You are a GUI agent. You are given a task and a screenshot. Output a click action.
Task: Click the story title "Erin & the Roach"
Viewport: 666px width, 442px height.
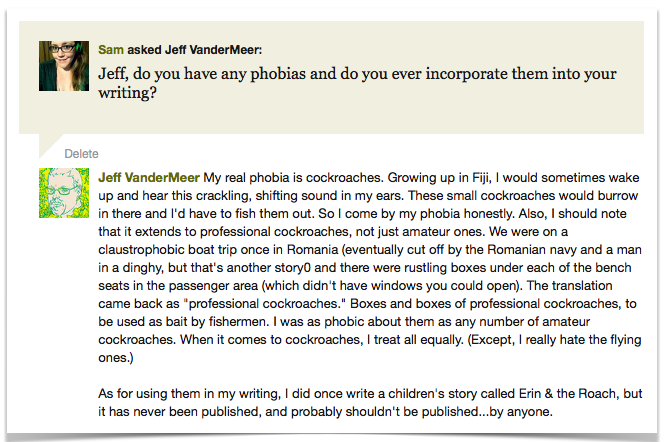coord(569,394)
